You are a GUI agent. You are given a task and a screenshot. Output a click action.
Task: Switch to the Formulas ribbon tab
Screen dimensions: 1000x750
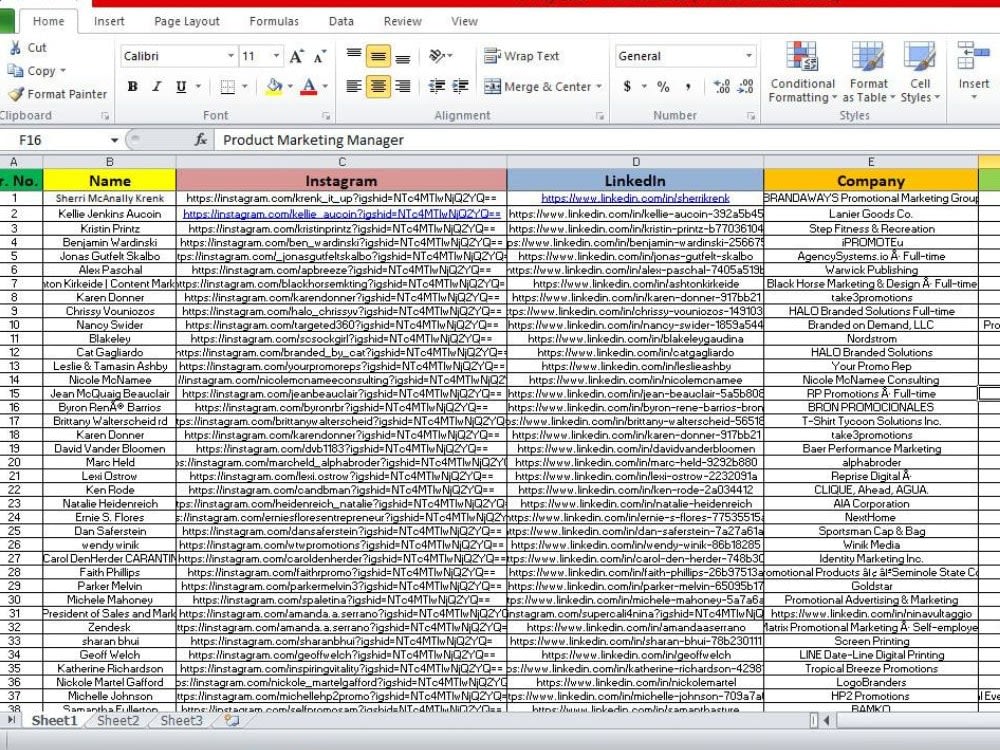tap(272, 20)
